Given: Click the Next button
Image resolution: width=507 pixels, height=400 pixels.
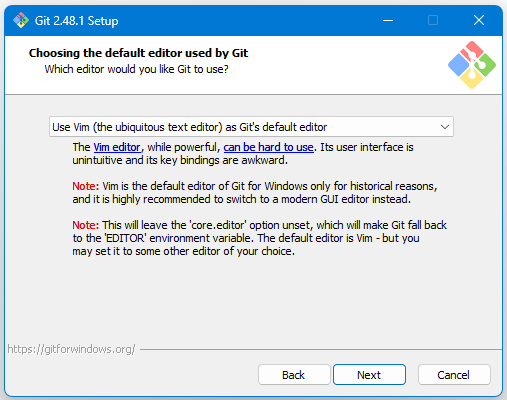Looking at the screenshot, I should click(369, 375).
